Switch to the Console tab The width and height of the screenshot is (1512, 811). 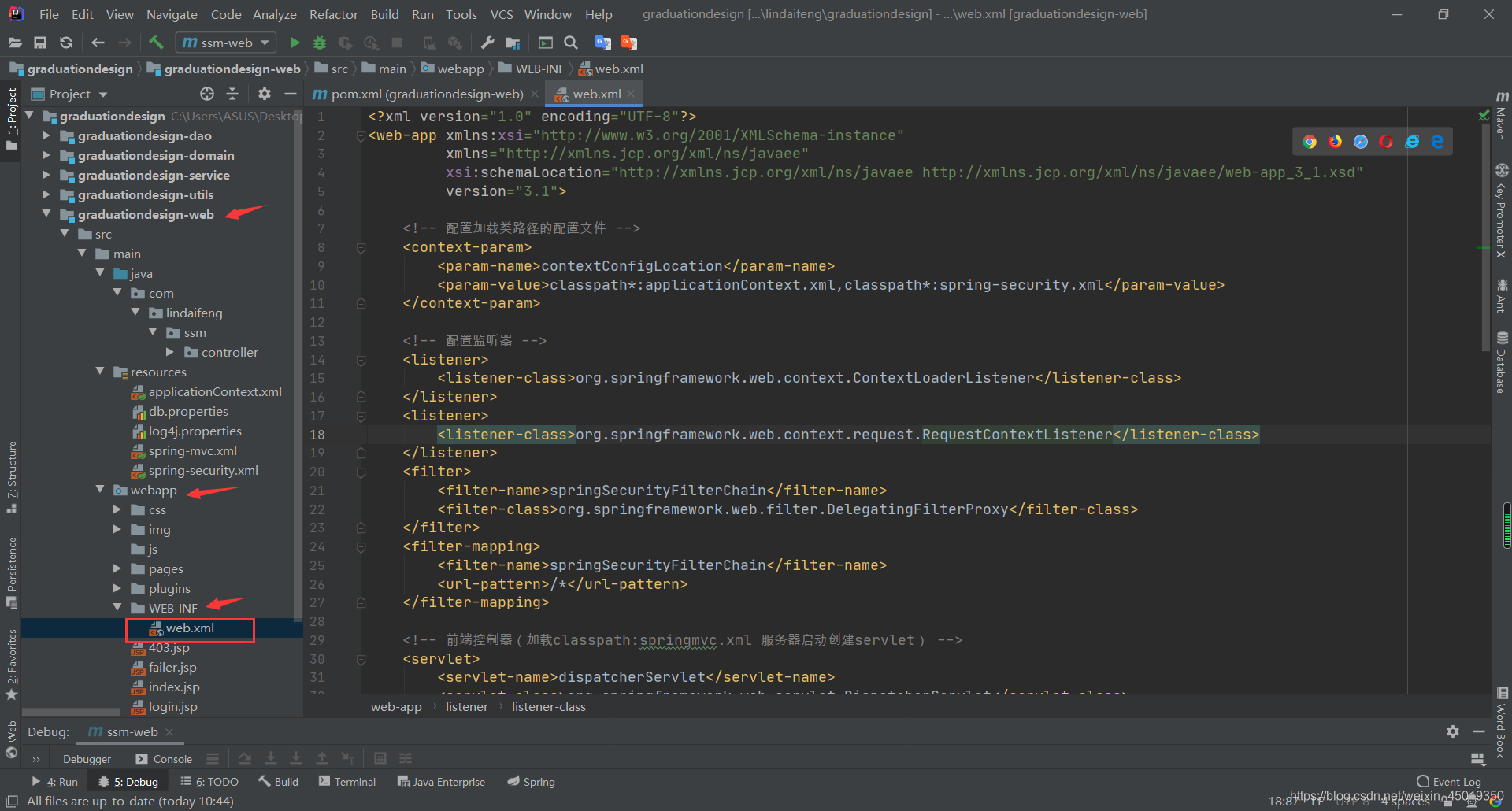point(164,759)
